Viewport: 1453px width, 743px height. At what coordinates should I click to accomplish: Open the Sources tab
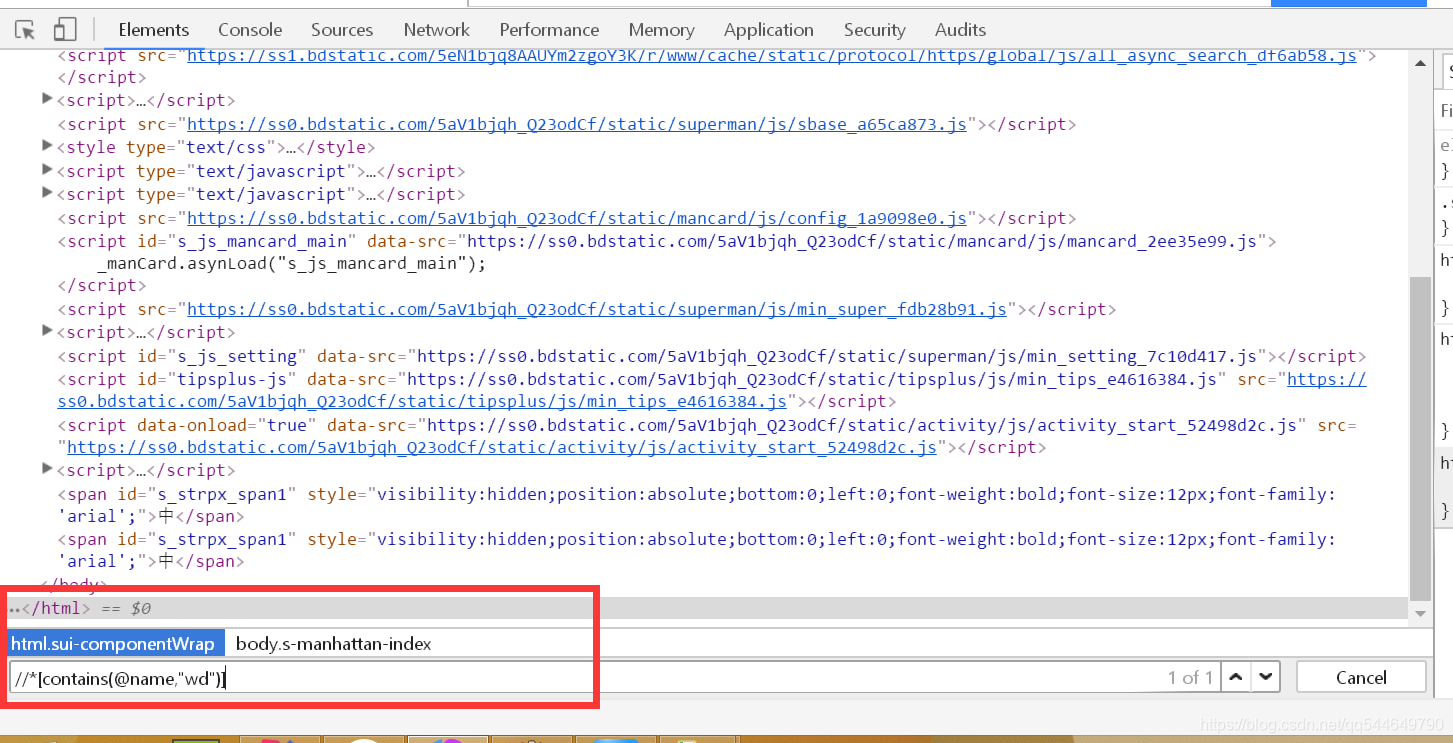[342, 30]
